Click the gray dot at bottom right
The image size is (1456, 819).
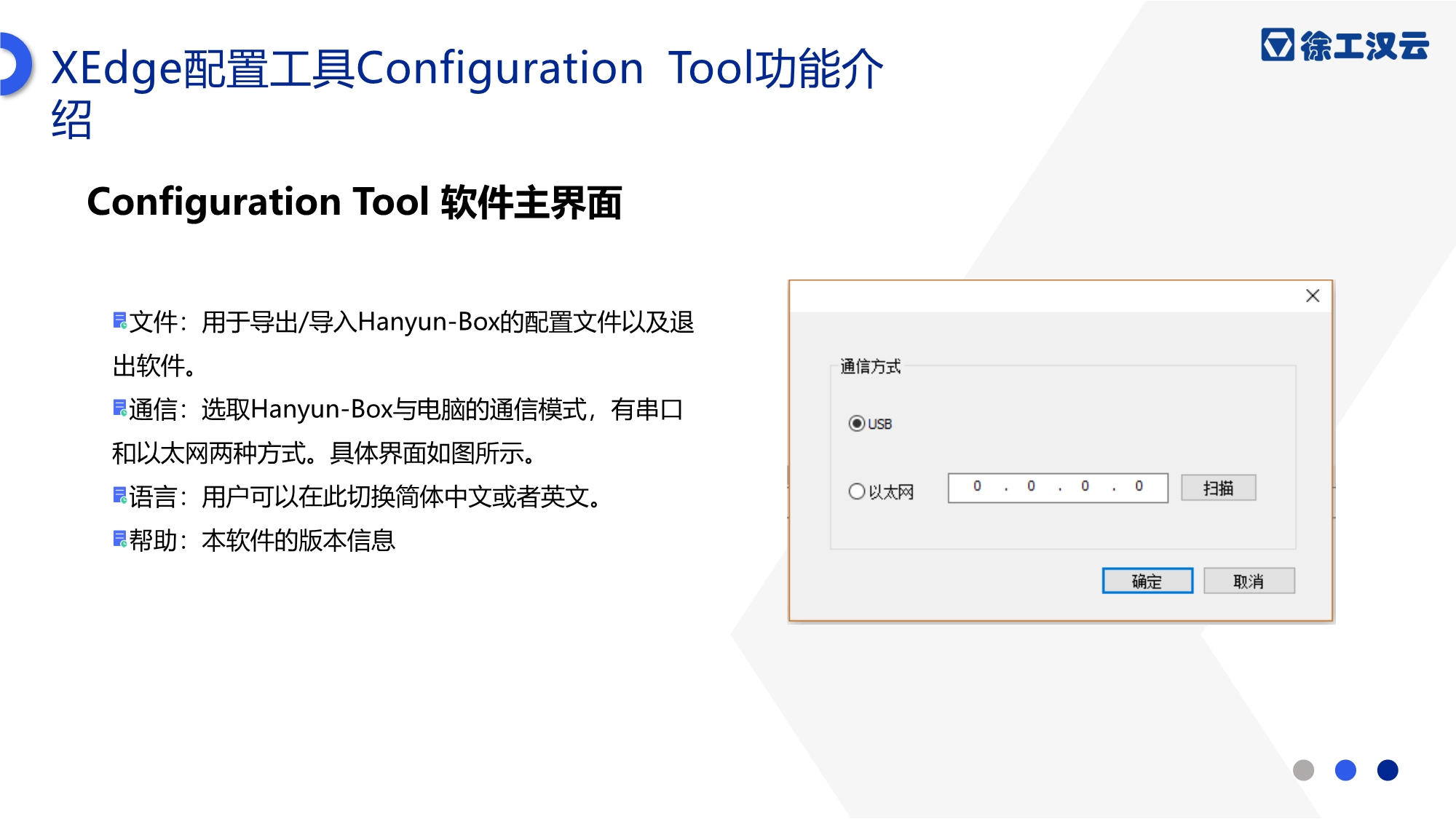1303,770
